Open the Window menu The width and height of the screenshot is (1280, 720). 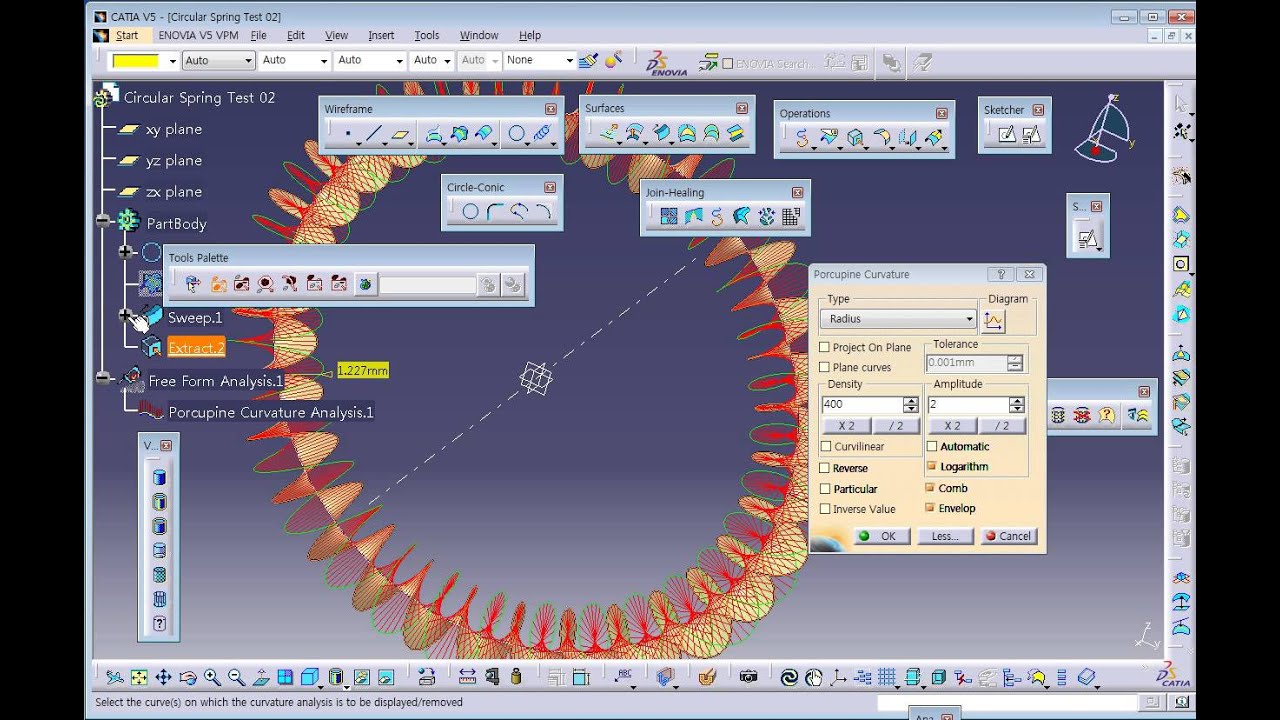click(x=479, y=35)
